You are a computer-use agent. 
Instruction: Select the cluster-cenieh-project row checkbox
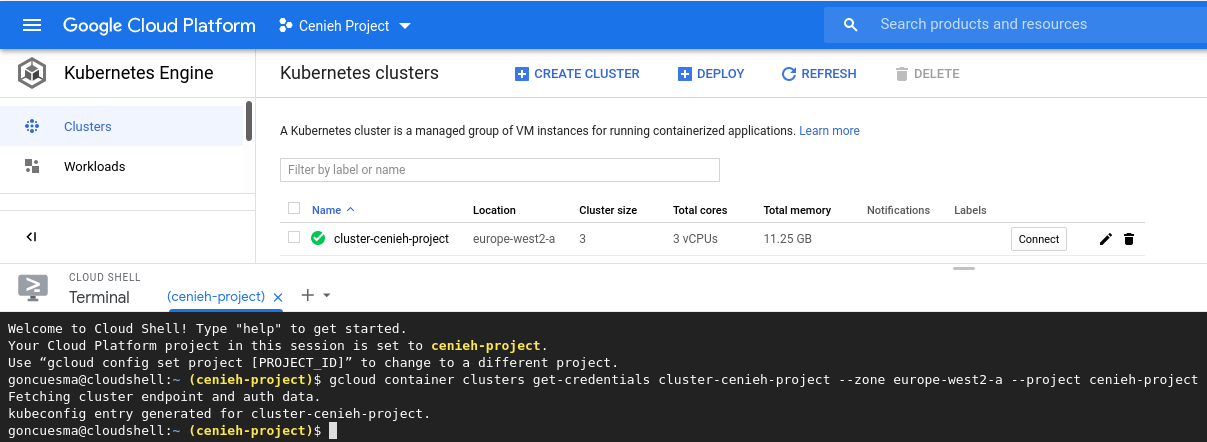[x=294, y=238]
